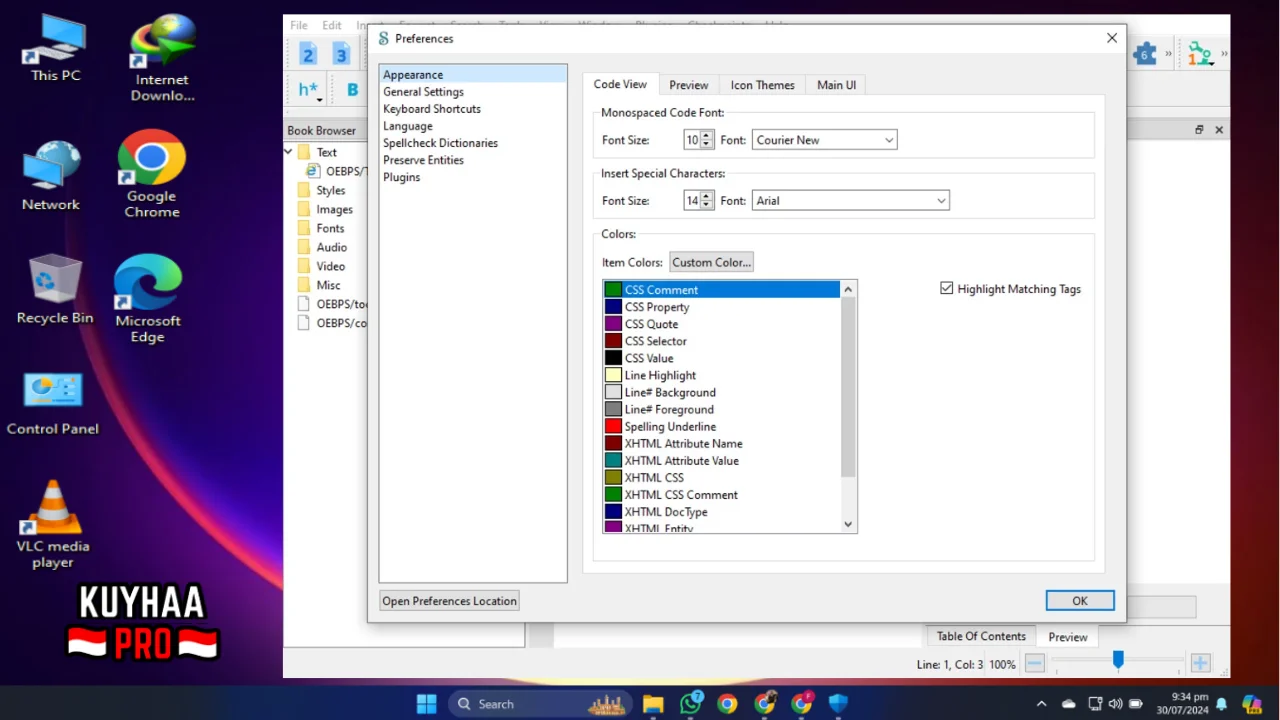Screen dimensions: 1280x720
Task: Click the zoom slider handle
Action: pos(1118,660)
